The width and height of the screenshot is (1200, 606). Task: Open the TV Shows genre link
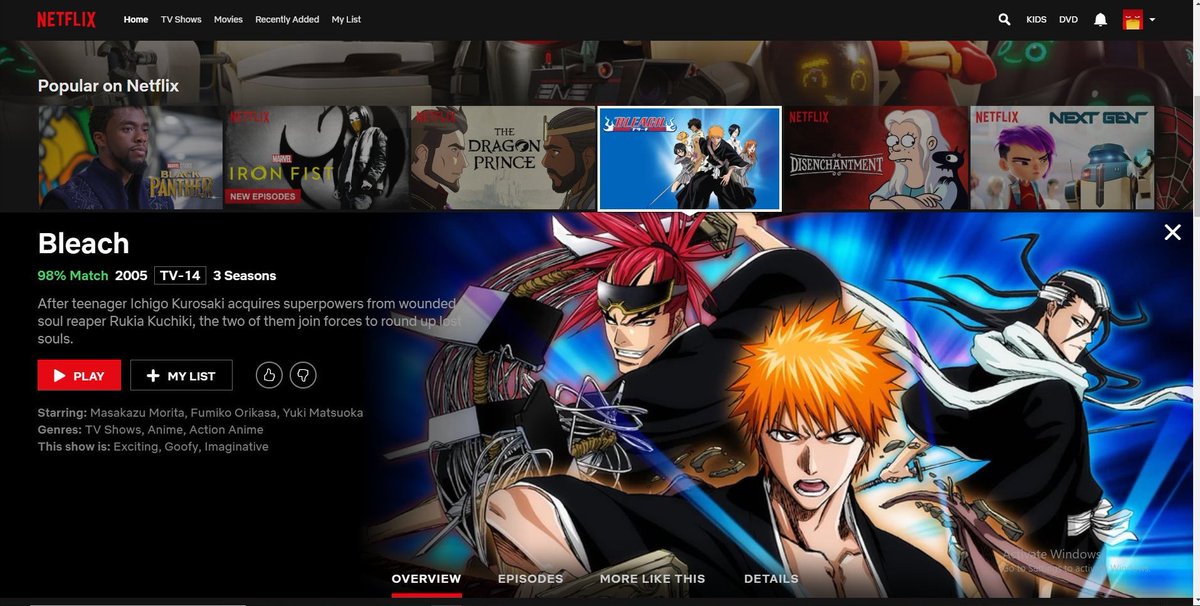[x=113, y=430]
